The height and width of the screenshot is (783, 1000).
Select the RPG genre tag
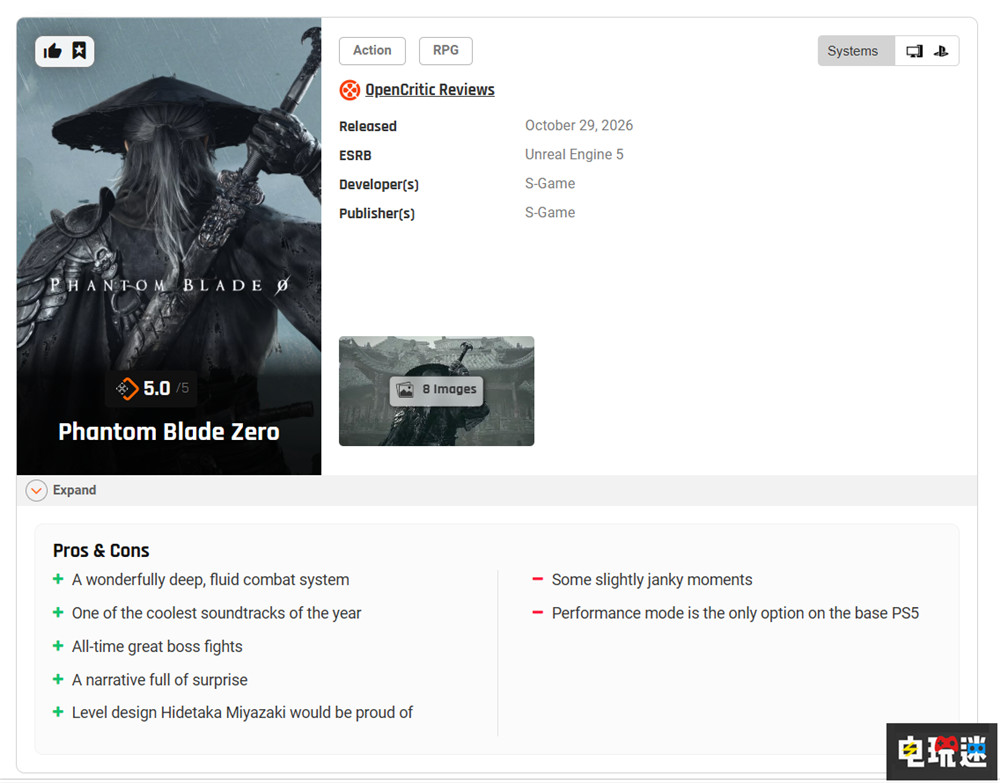(446, 50)
